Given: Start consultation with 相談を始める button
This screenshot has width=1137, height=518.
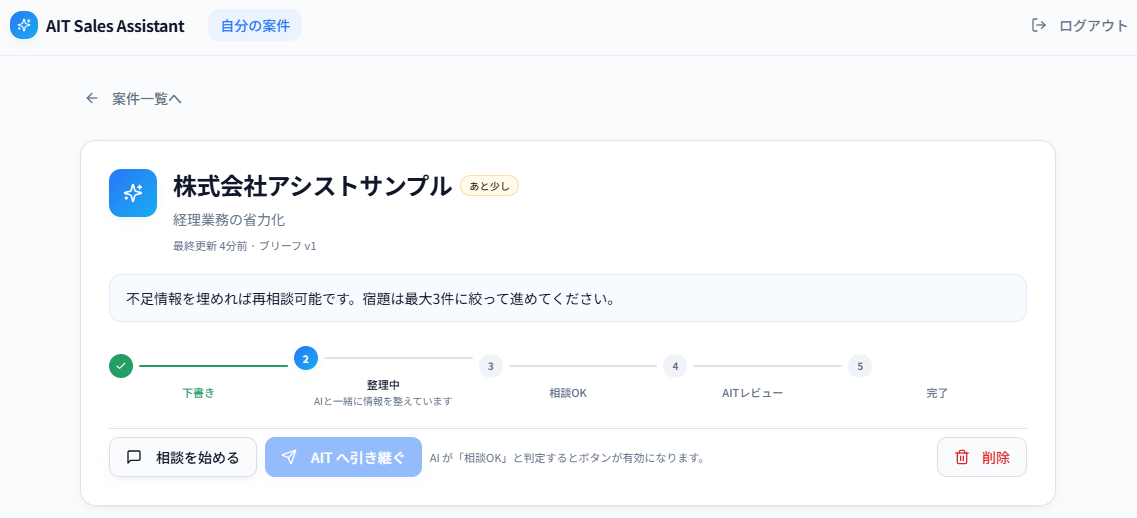Looking at the screenshot, I should click(x=183, y=457).
